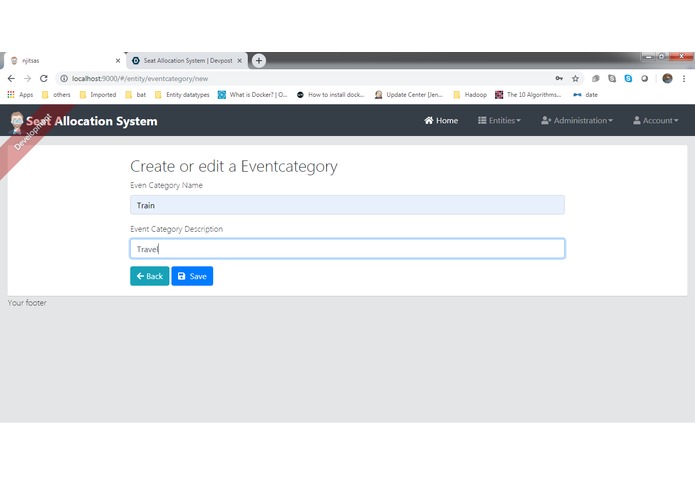Open the How to install dock... bookmark
This screenshot has width=695, height=494.
[x=331, y=94]
